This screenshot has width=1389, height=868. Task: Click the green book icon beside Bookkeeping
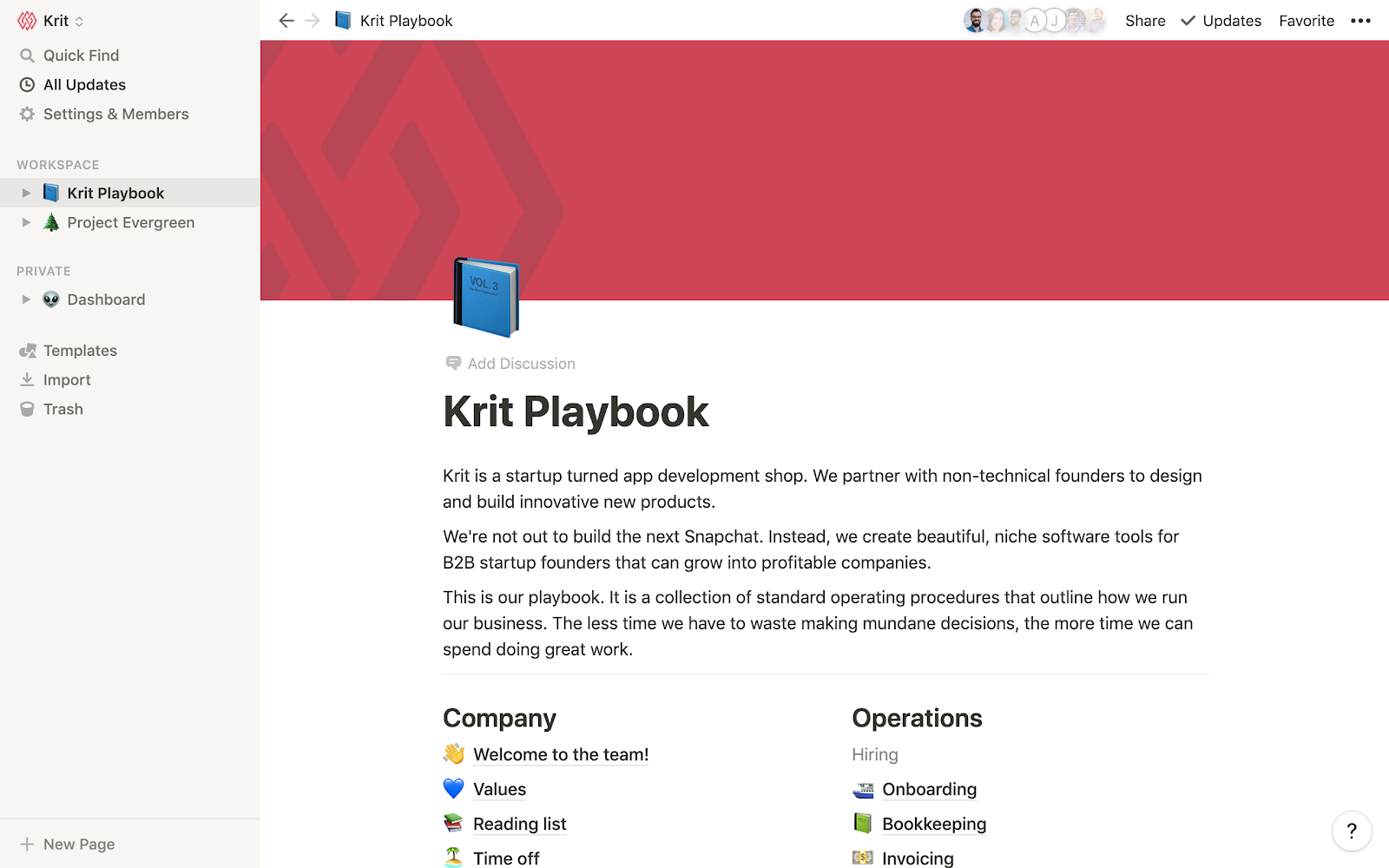tap(863, 823)
